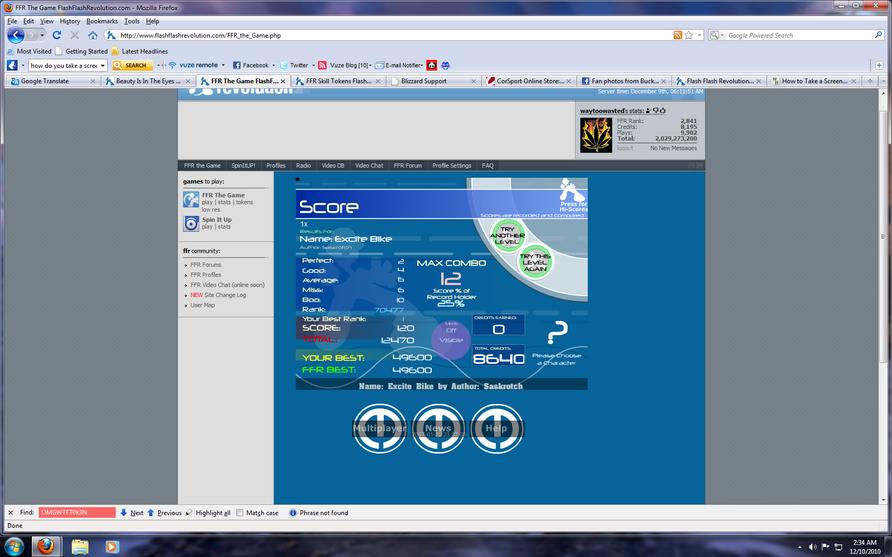Image resolution: width=892 pixels, height=557 pixels.
Task: Click the green Try Another Level circle
Action: (507, 236)
